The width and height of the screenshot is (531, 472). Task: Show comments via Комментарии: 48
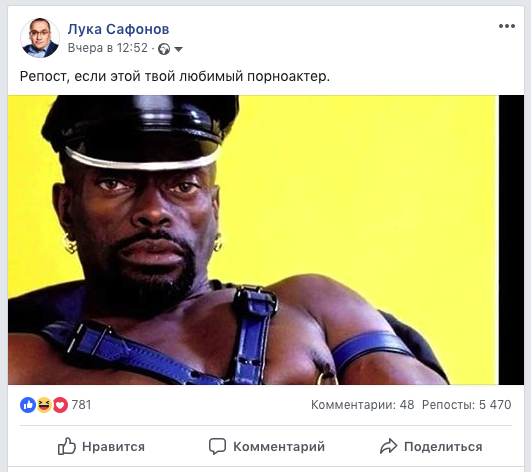[x=362, y=405]
